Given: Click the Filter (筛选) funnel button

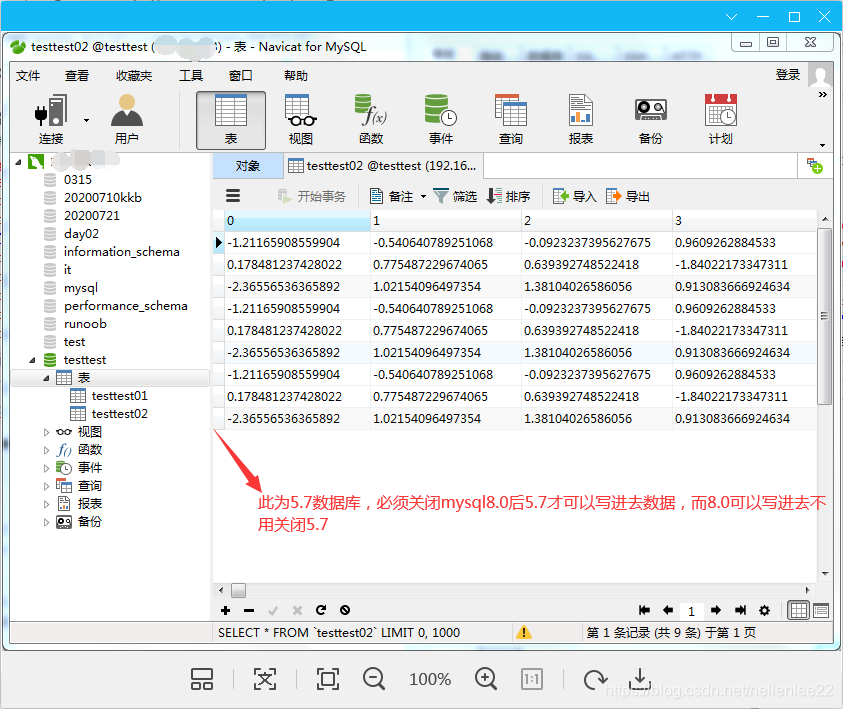Looking at the screenshot, I should click(x=455, y=196).
